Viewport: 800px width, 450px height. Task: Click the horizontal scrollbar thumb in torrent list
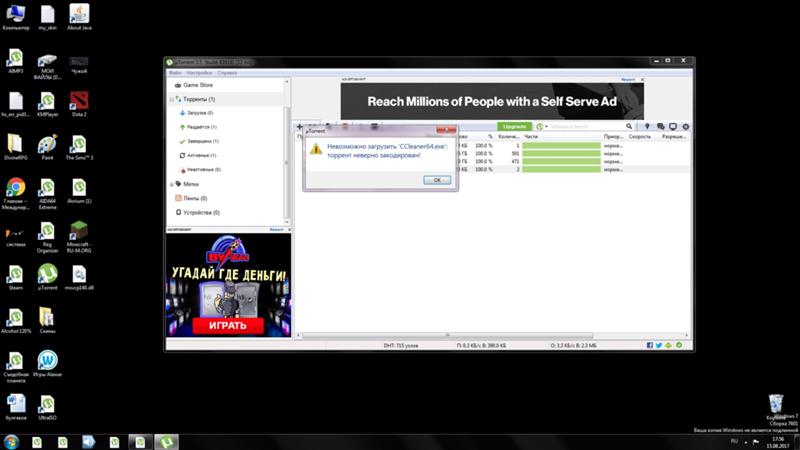tap(448, 335)
